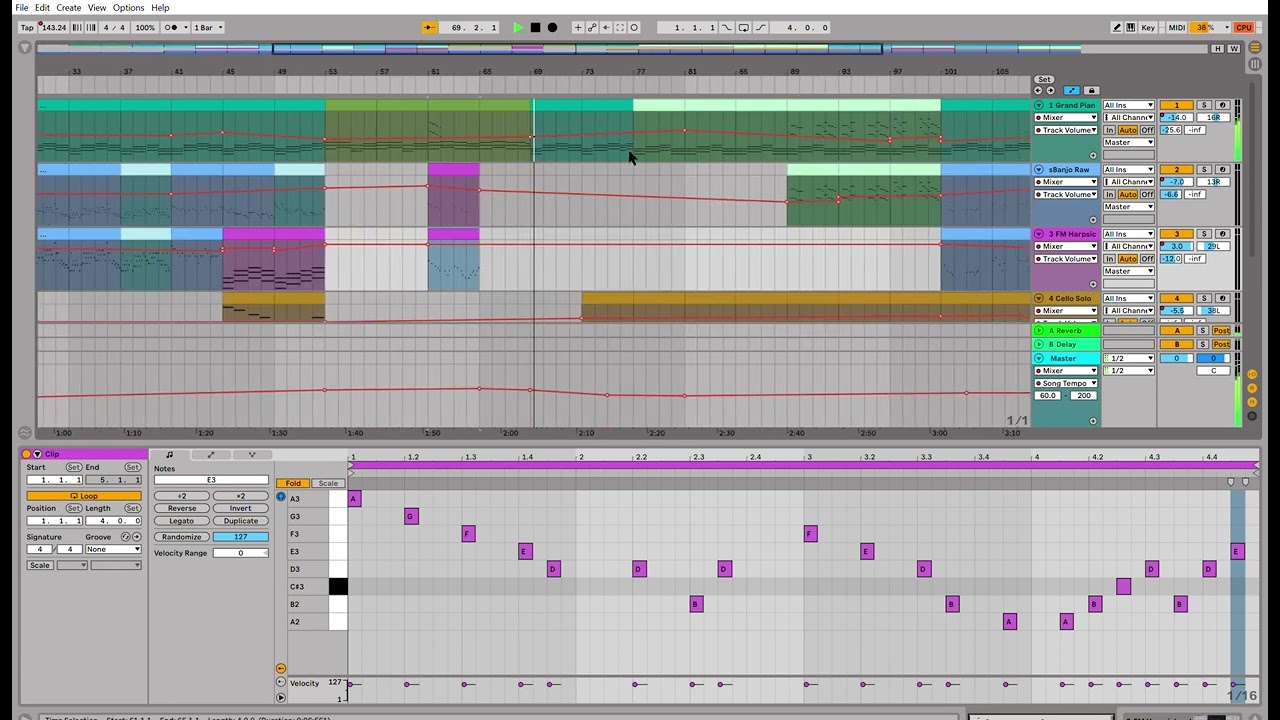Click the Automation Arm button in transport
Viewport: 1280px width, 720px height.
point(592,28)
